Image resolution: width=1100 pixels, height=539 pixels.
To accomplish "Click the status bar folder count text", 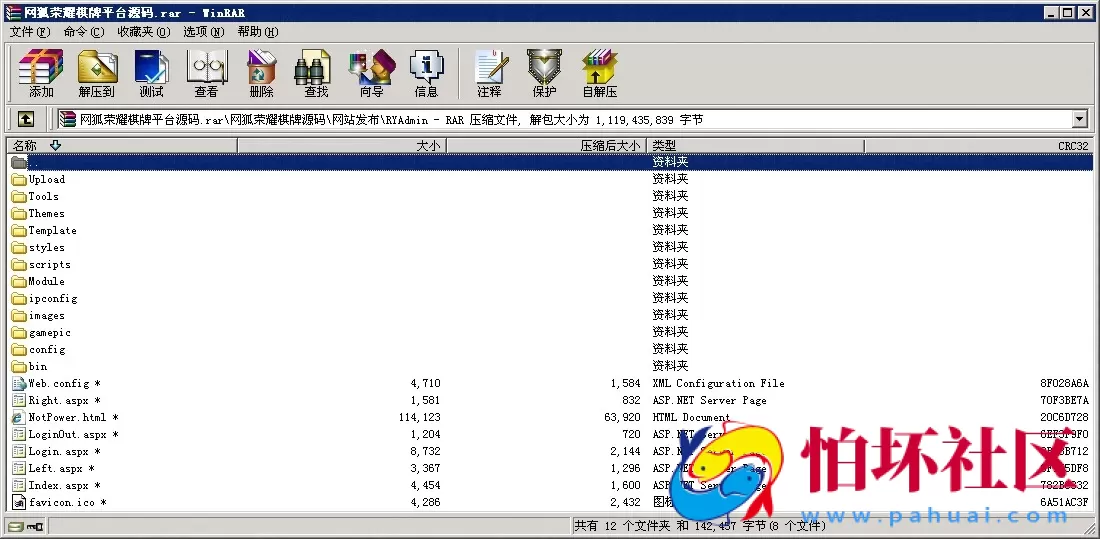I will point(700,526).
